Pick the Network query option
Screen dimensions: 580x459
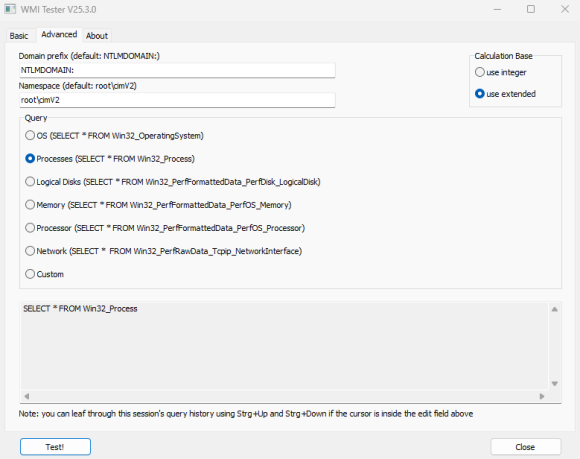[163, 251]
